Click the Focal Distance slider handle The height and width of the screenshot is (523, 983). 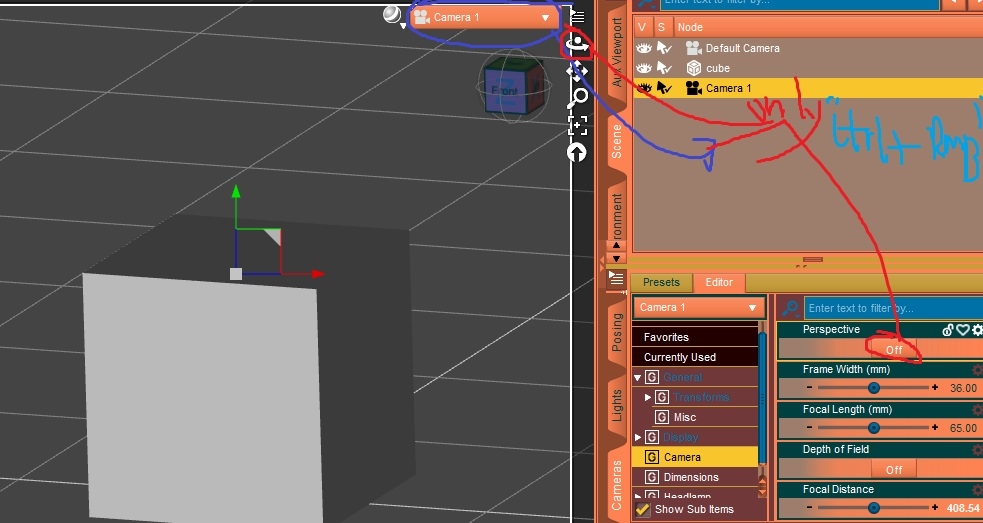(x=874, y=508)
